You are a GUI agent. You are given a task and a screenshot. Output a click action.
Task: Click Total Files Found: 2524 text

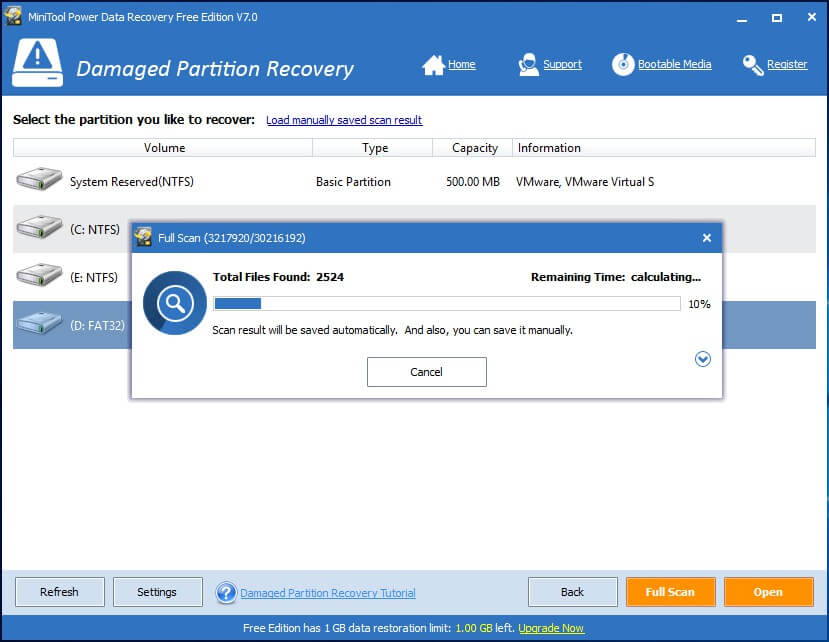pos(278,277)
